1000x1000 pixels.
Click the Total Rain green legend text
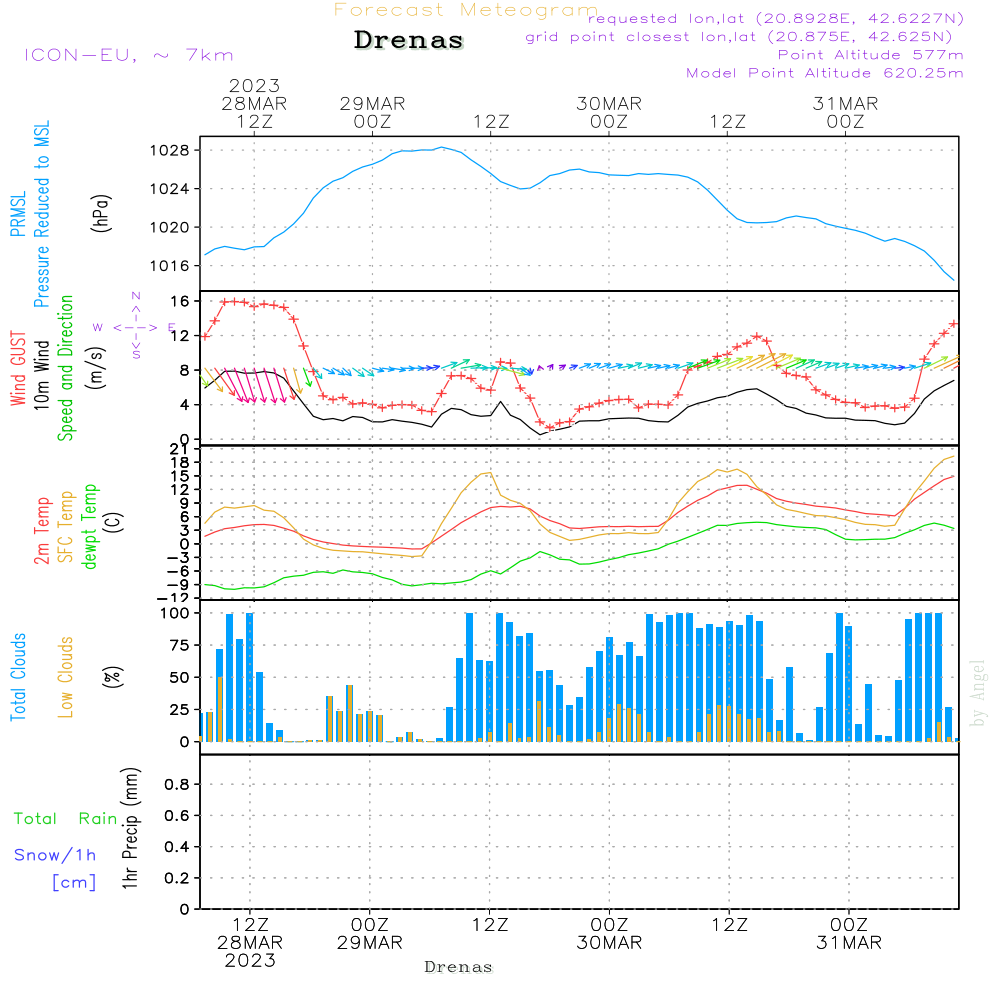66,818
